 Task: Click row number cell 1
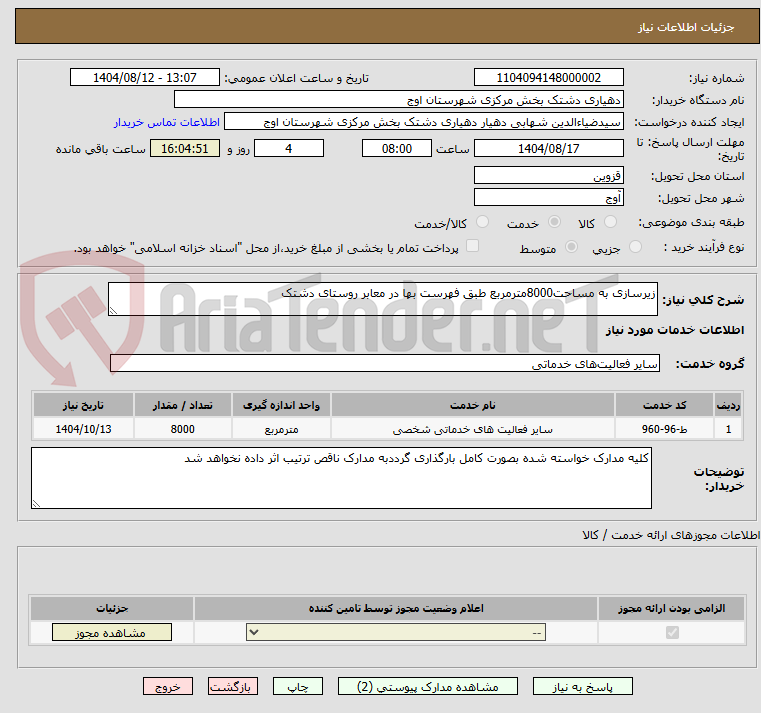click(728, 429)
